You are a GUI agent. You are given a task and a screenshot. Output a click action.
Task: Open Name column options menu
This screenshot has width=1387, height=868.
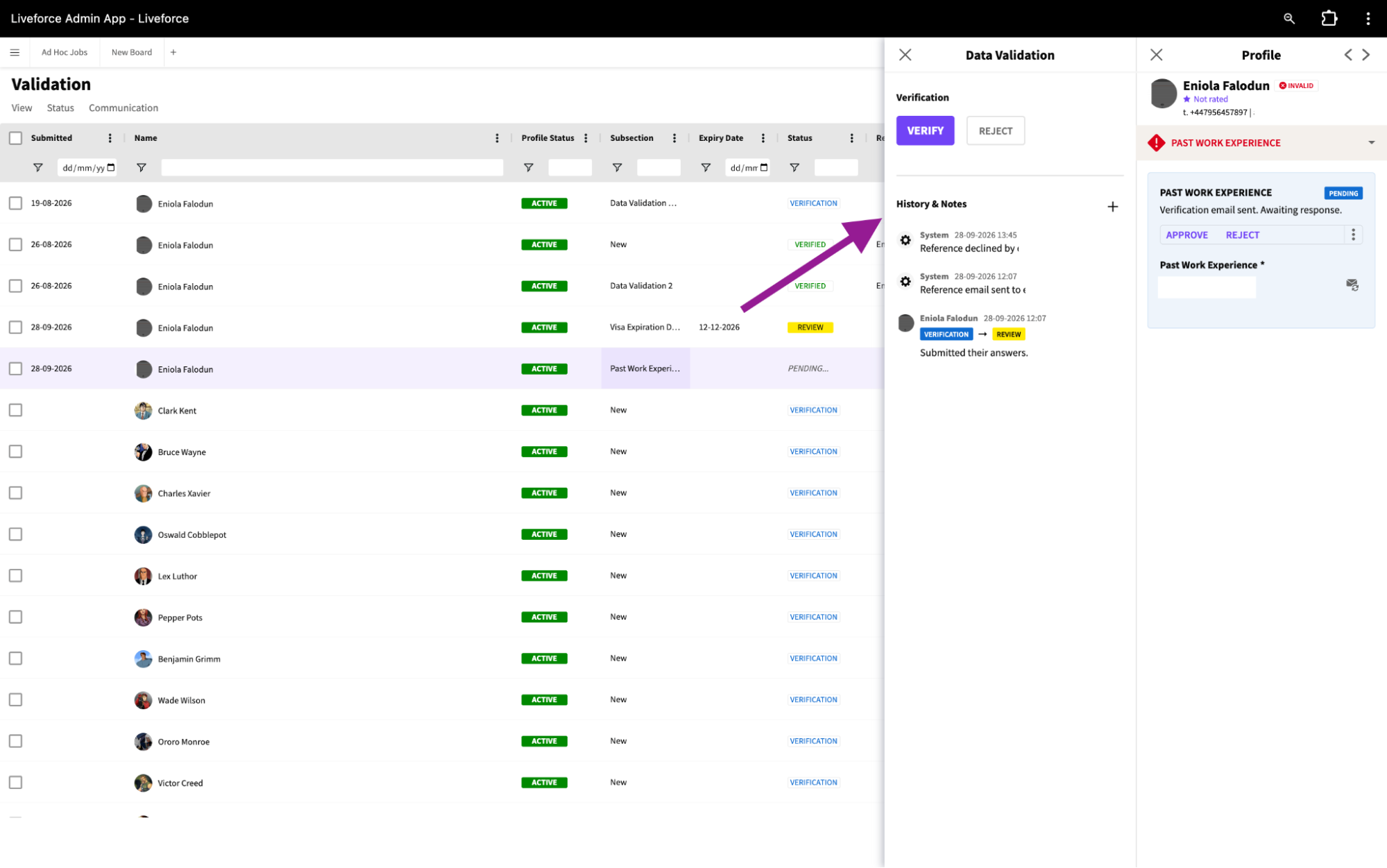[x=497, y=138]
